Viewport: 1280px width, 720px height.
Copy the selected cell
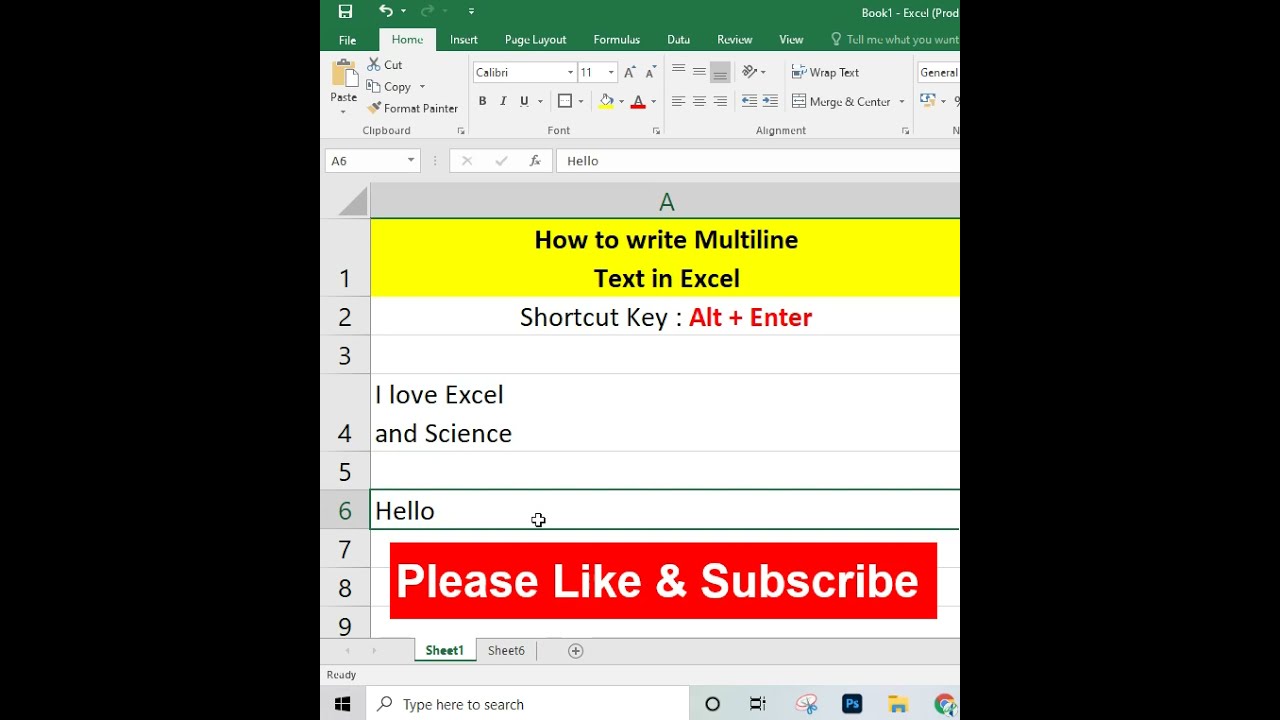pos(389,87)
